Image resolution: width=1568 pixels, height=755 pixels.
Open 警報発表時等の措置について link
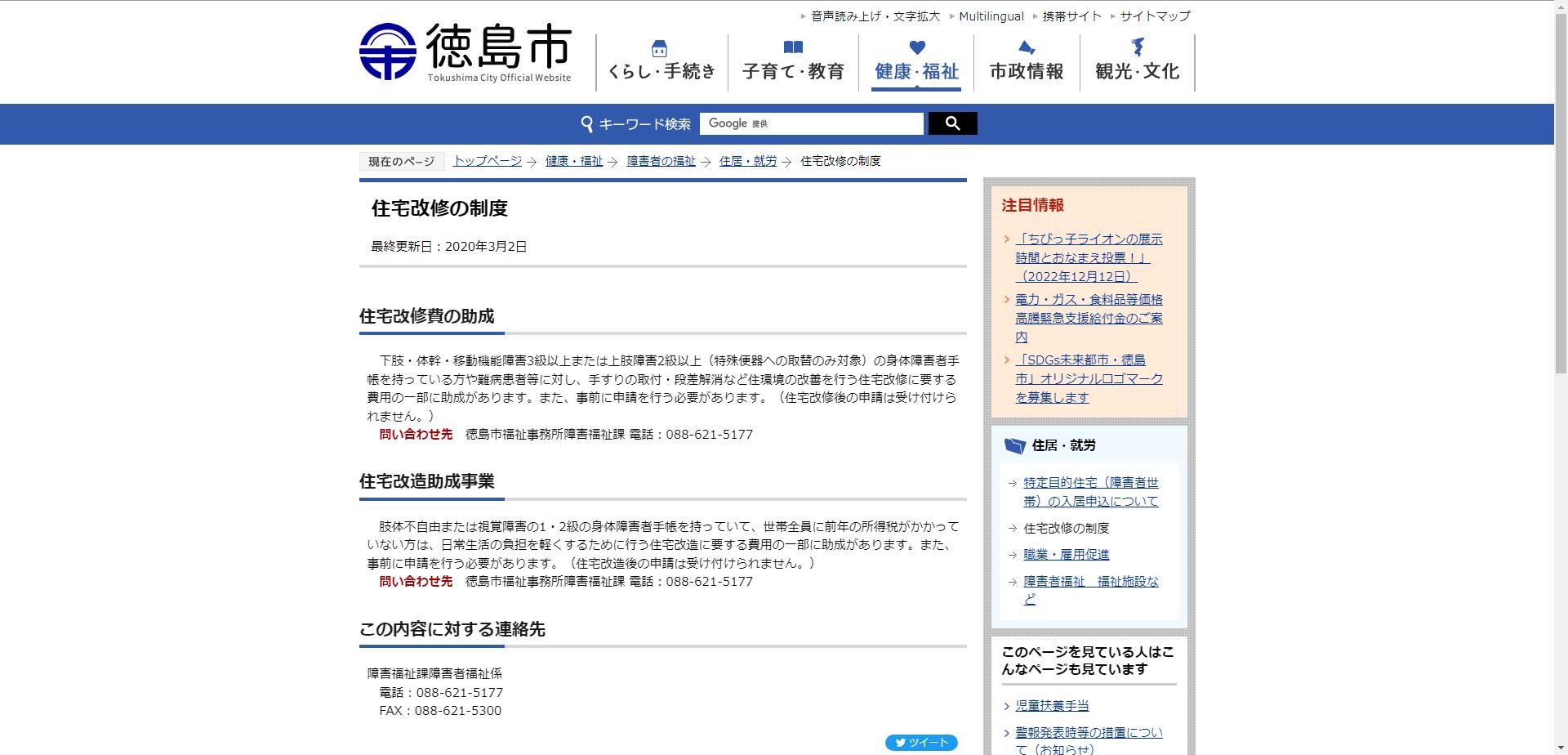coord(1089,740)
